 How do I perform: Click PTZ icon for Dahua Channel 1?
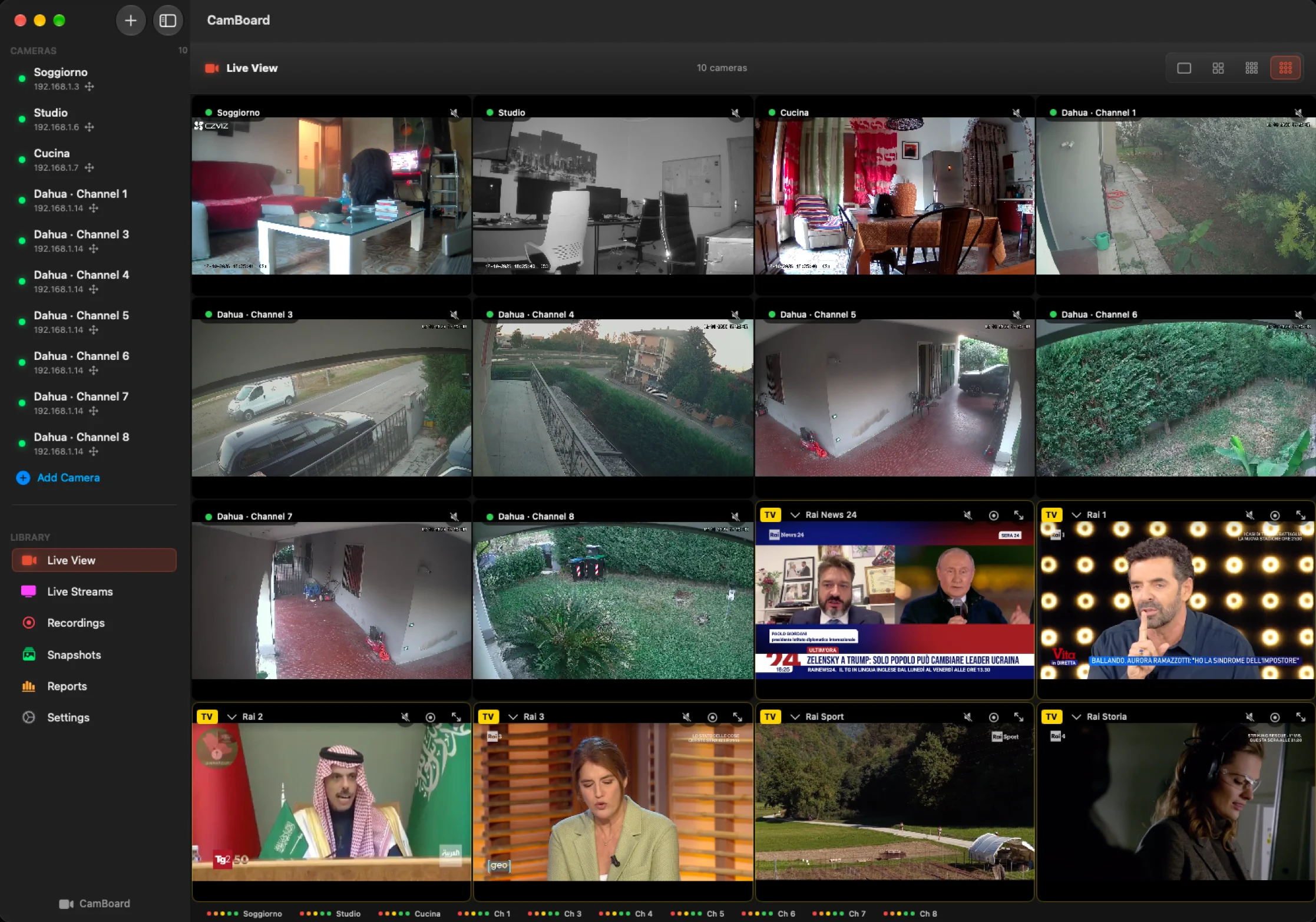(93, 209)
